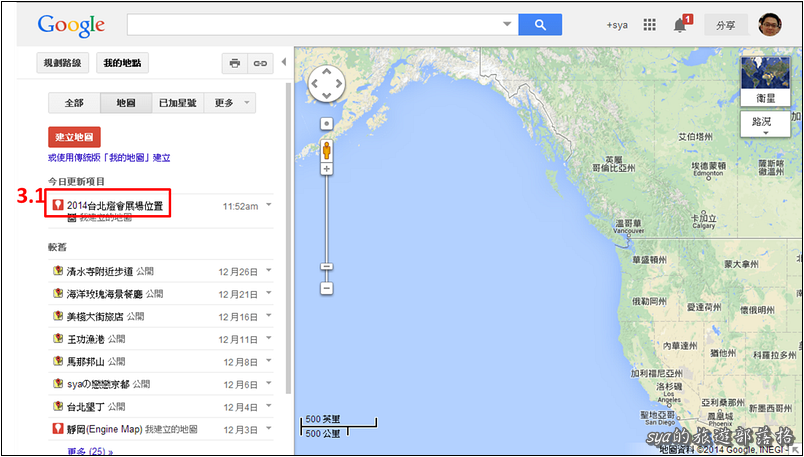This screenshot has width=804, height=457.
Task: Click the map pan compass control
Action: pyautogui.click(x=327, y=83)
